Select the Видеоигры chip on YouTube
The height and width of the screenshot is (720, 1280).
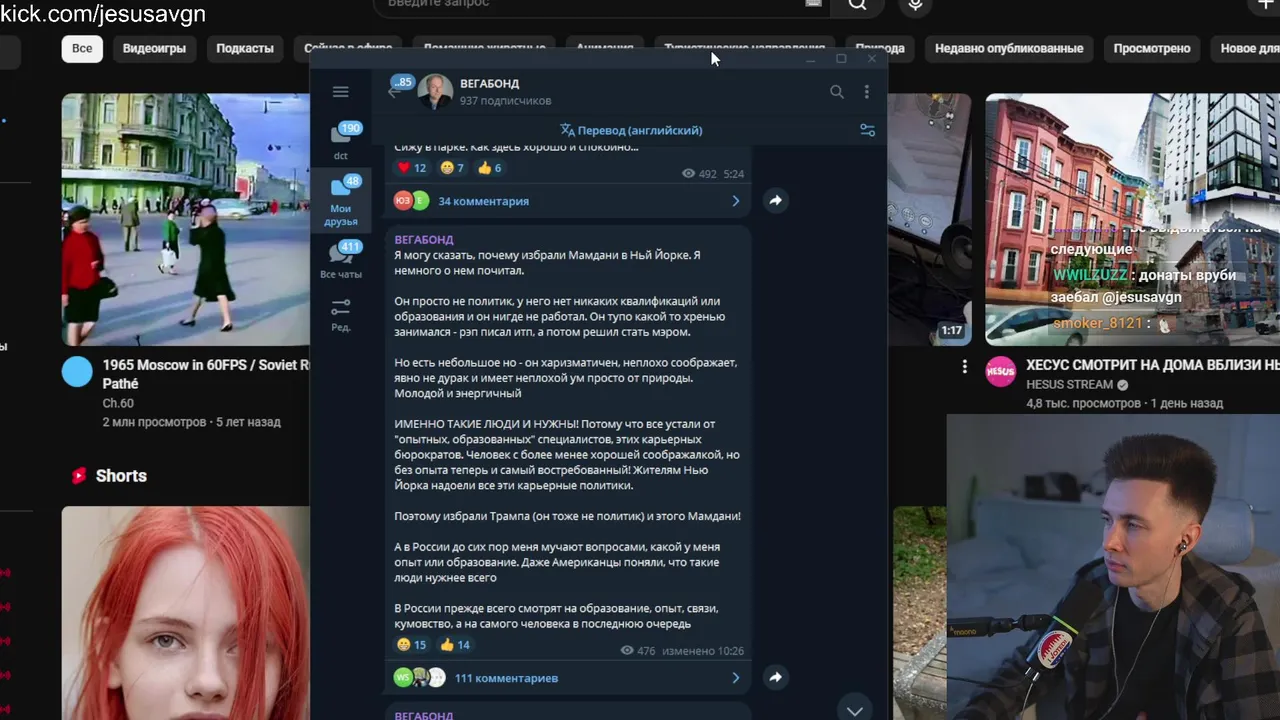click(x=155, y=48)
